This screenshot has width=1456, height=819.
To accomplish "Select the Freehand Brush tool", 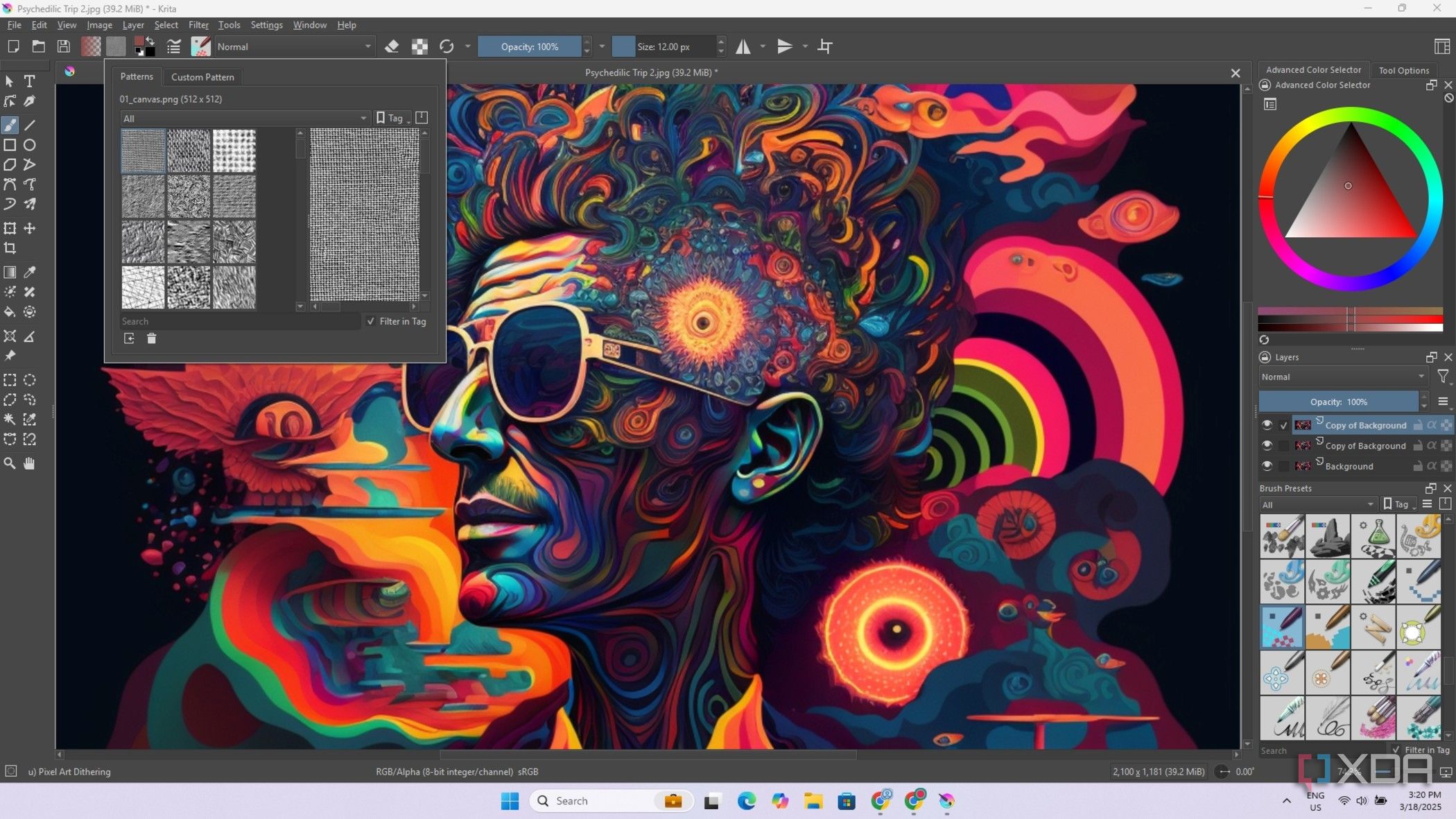I will pyautogui.click(x=10, y=125).
